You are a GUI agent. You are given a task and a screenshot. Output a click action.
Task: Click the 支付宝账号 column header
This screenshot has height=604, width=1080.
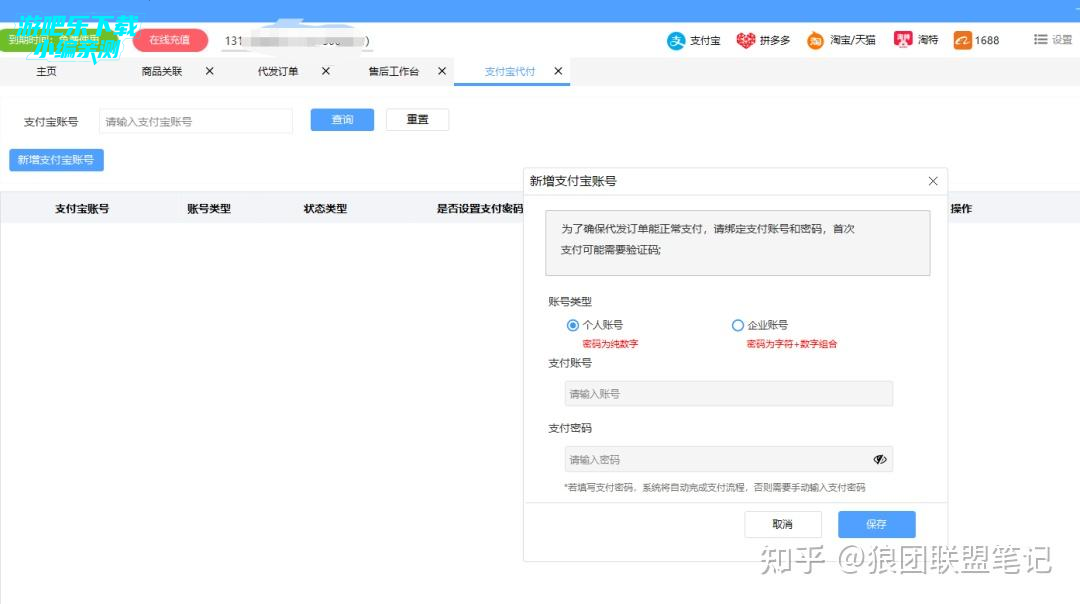82,209
